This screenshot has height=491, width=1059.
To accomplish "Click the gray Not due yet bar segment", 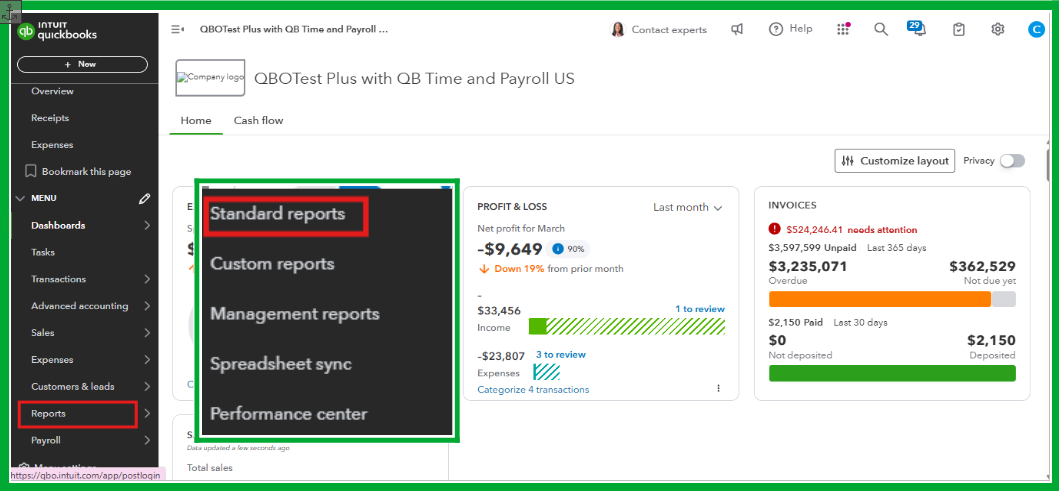I will click(x=1004, y=299).
